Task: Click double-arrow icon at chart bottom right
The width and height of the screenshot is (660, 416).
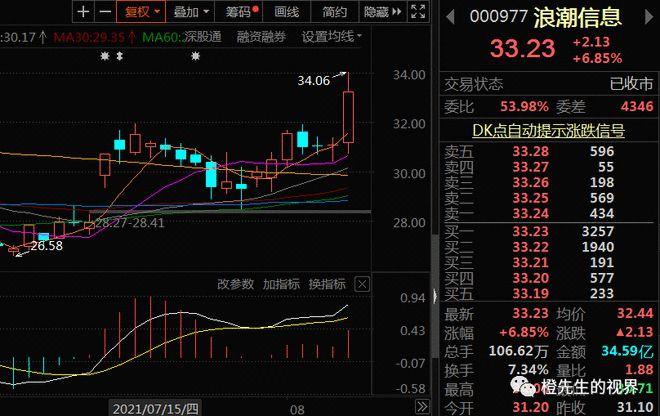Action: tap(422, 407)
